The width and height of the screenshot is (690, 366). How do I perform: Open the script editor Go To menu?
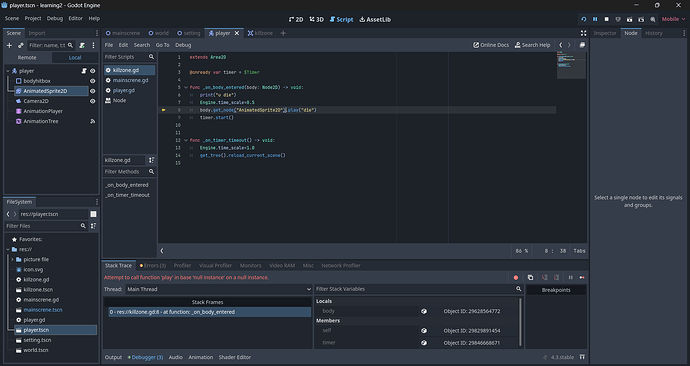click(x=162, y=45)
